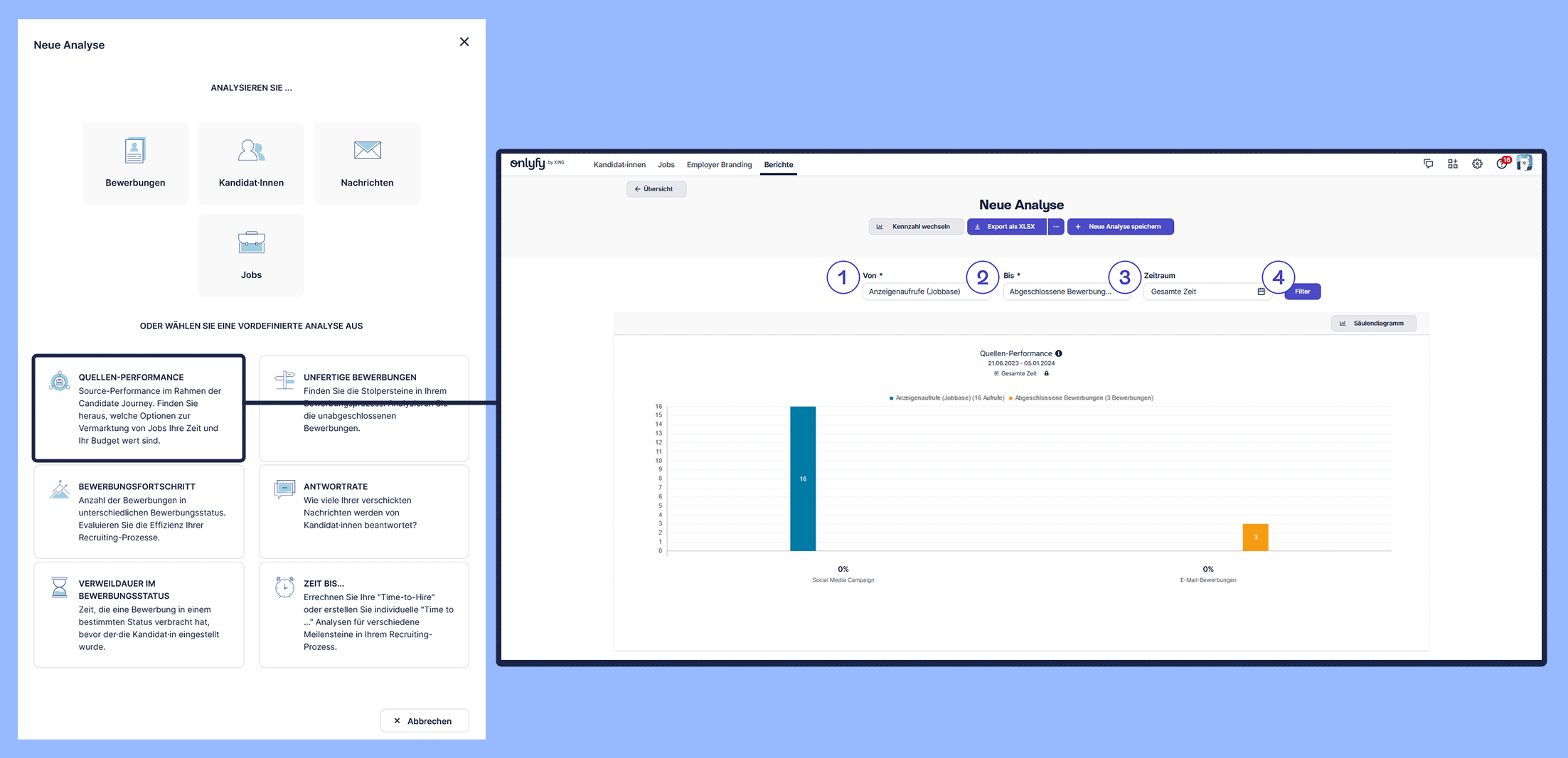The image size is (1568, 758).
Task: Open the Zeitraum date range field
Action: tap(1206, 292)
